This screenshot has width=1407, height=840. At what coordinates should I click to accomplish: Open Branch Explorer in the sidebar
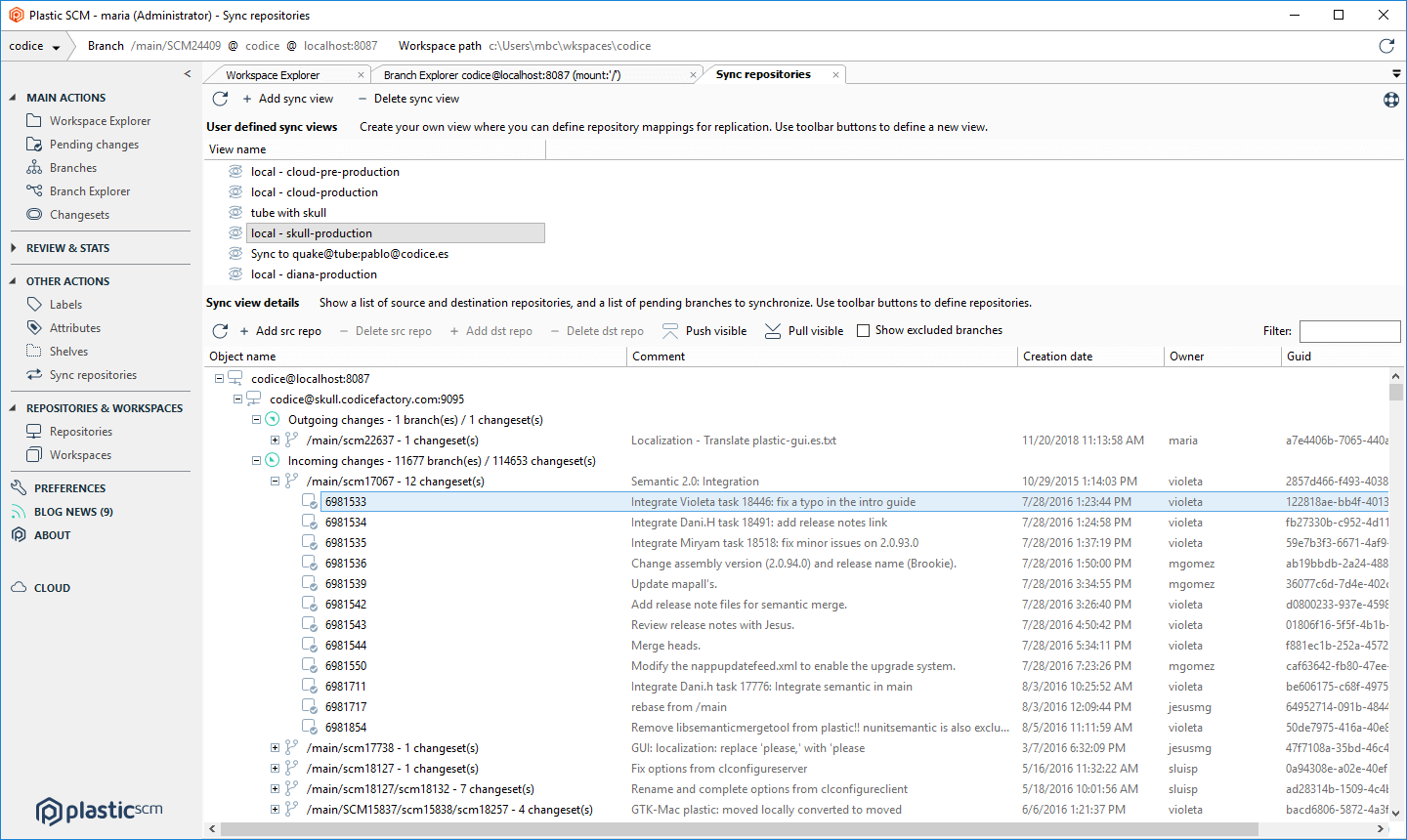78,191
